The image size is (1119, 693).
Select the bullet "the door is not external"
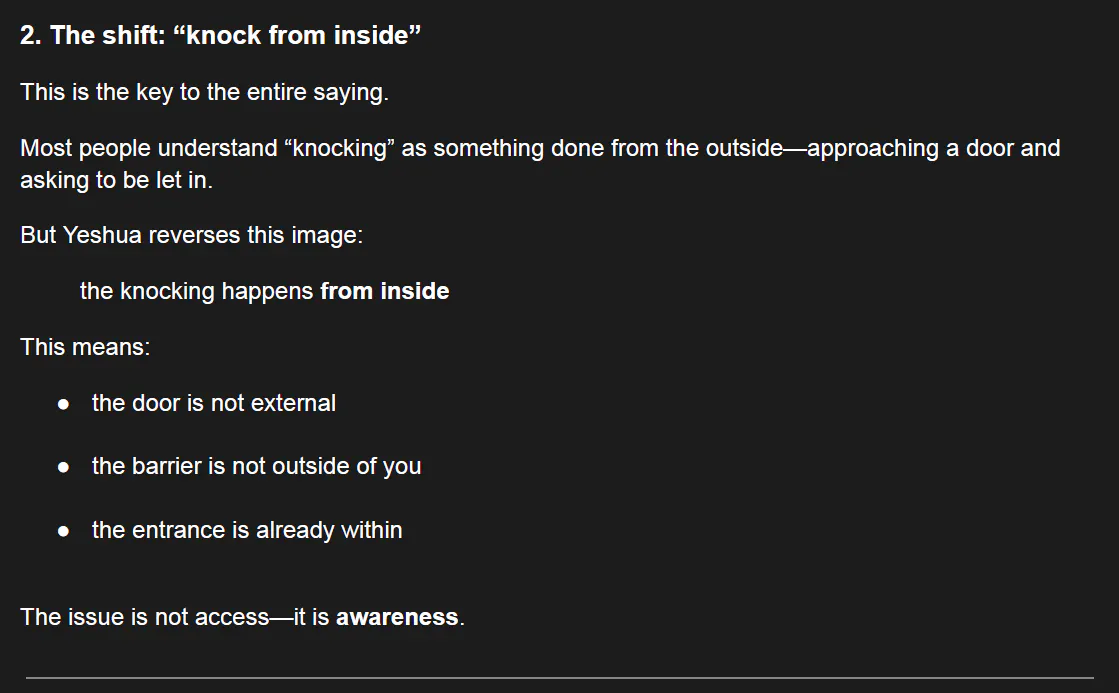[x=214, y=403]
